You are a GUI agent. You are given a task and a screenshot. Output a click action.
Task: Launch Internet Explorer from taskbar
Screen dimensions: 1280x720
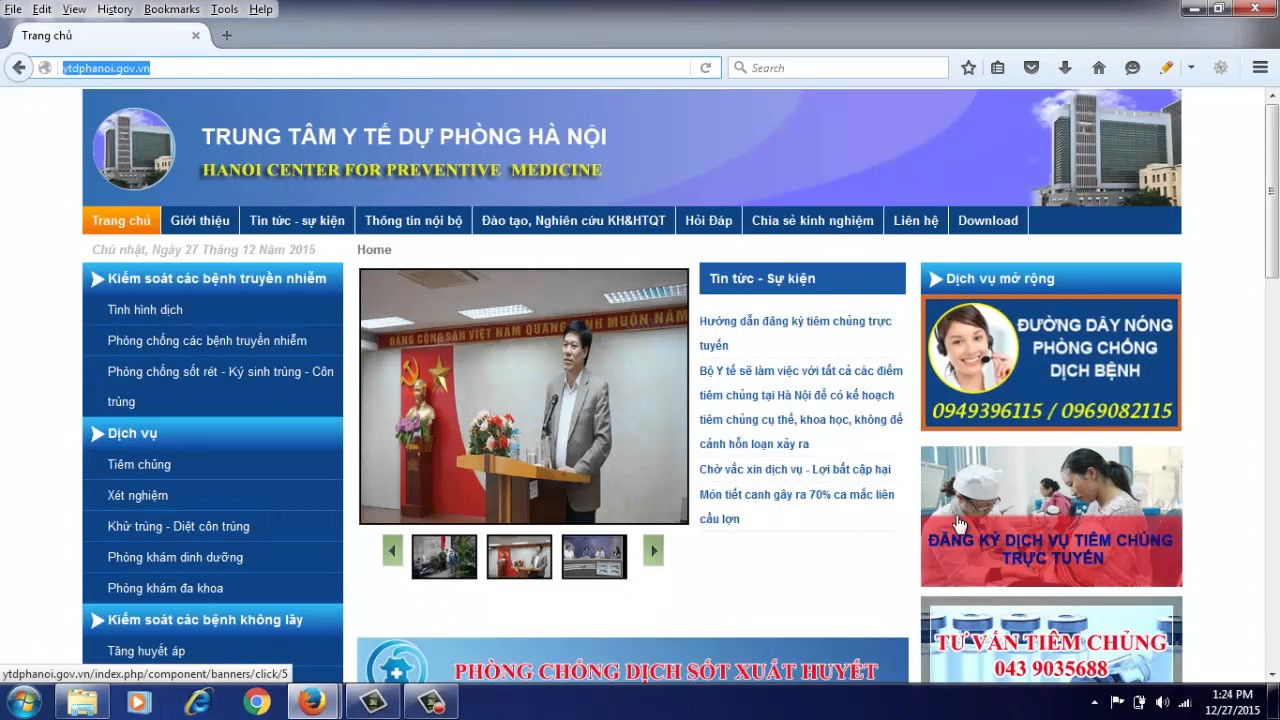coord(198,703)
